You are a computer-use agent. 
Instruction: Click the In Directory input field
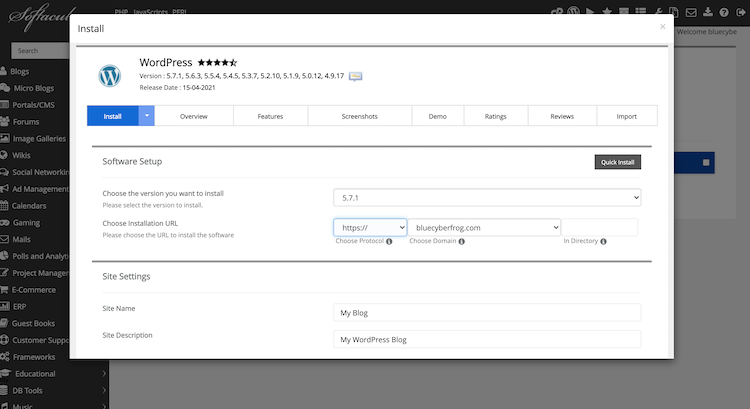pyautogui.click(x=599, y=228)
